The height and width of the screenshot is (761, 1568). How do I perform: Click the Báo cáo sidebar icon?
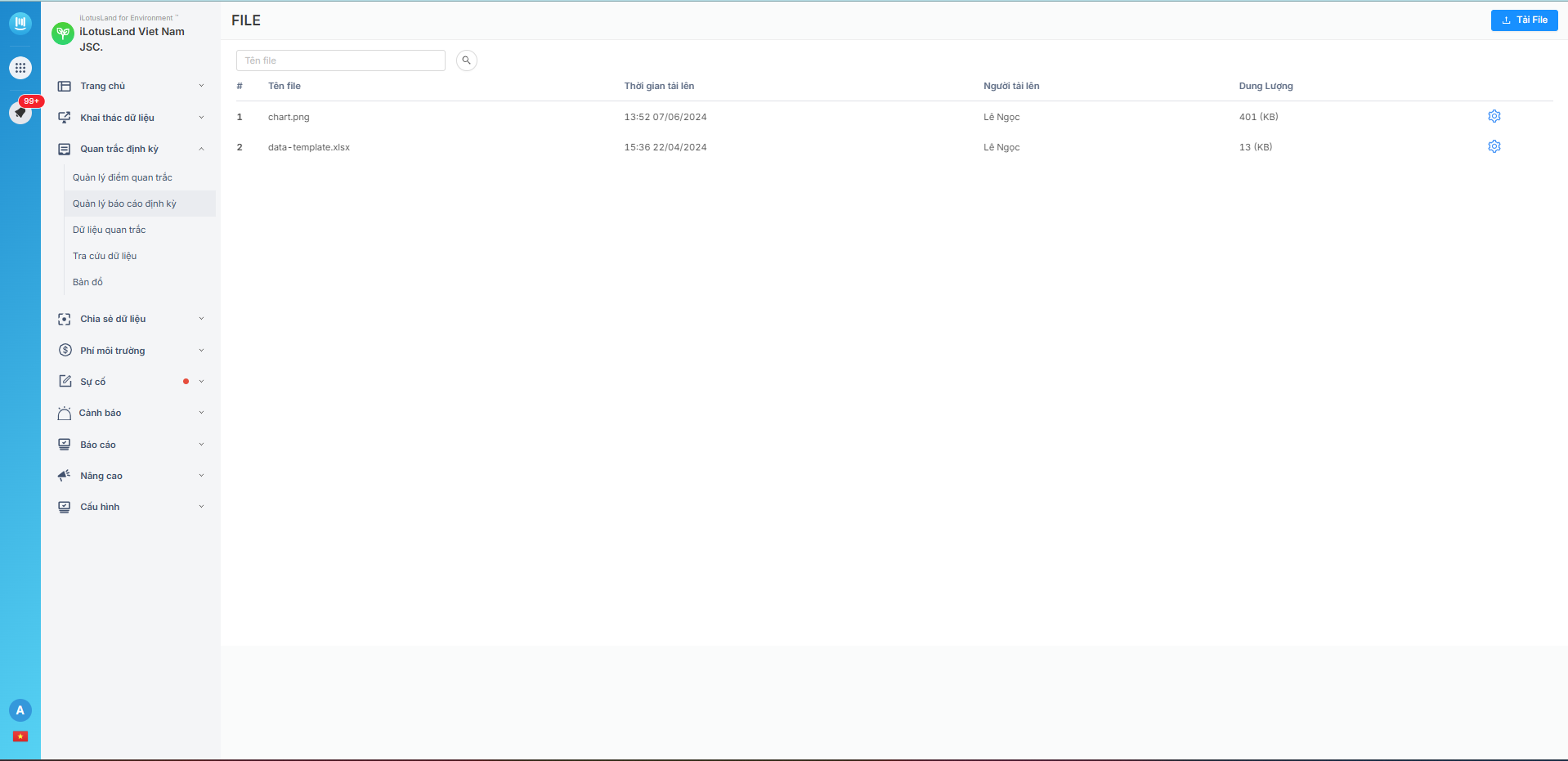[65, 445]
